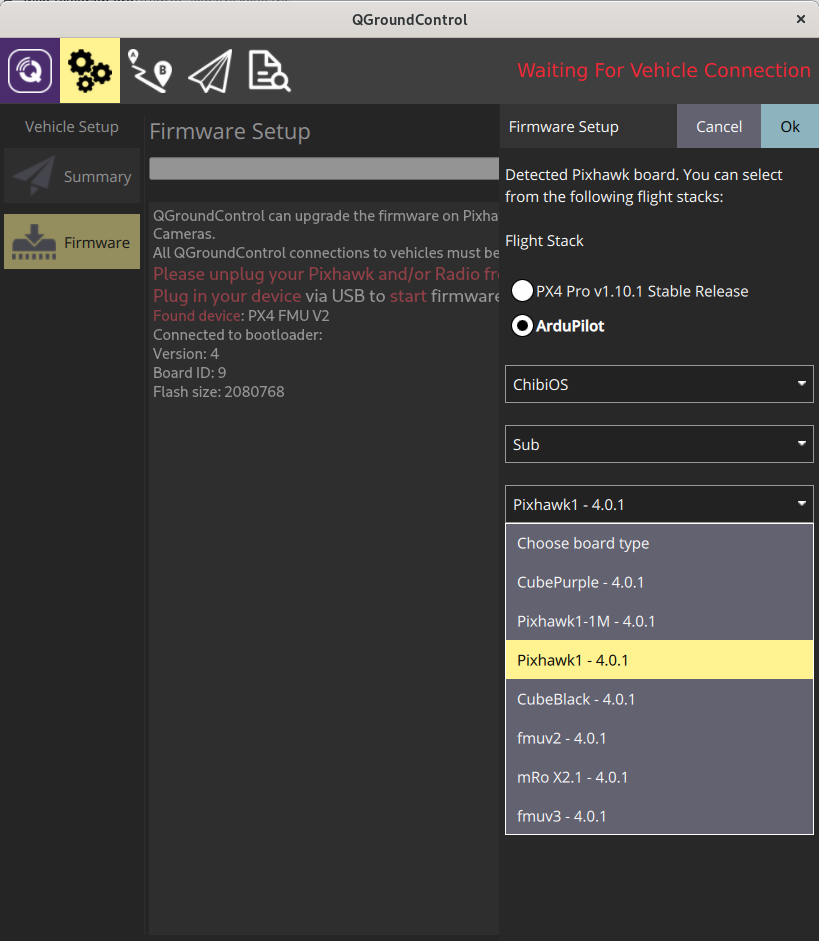The height and width of the screenshot is (941, 819).
Task: Click the 'Found device' log line
Action: pyautogui.click(x=241, y=316)
